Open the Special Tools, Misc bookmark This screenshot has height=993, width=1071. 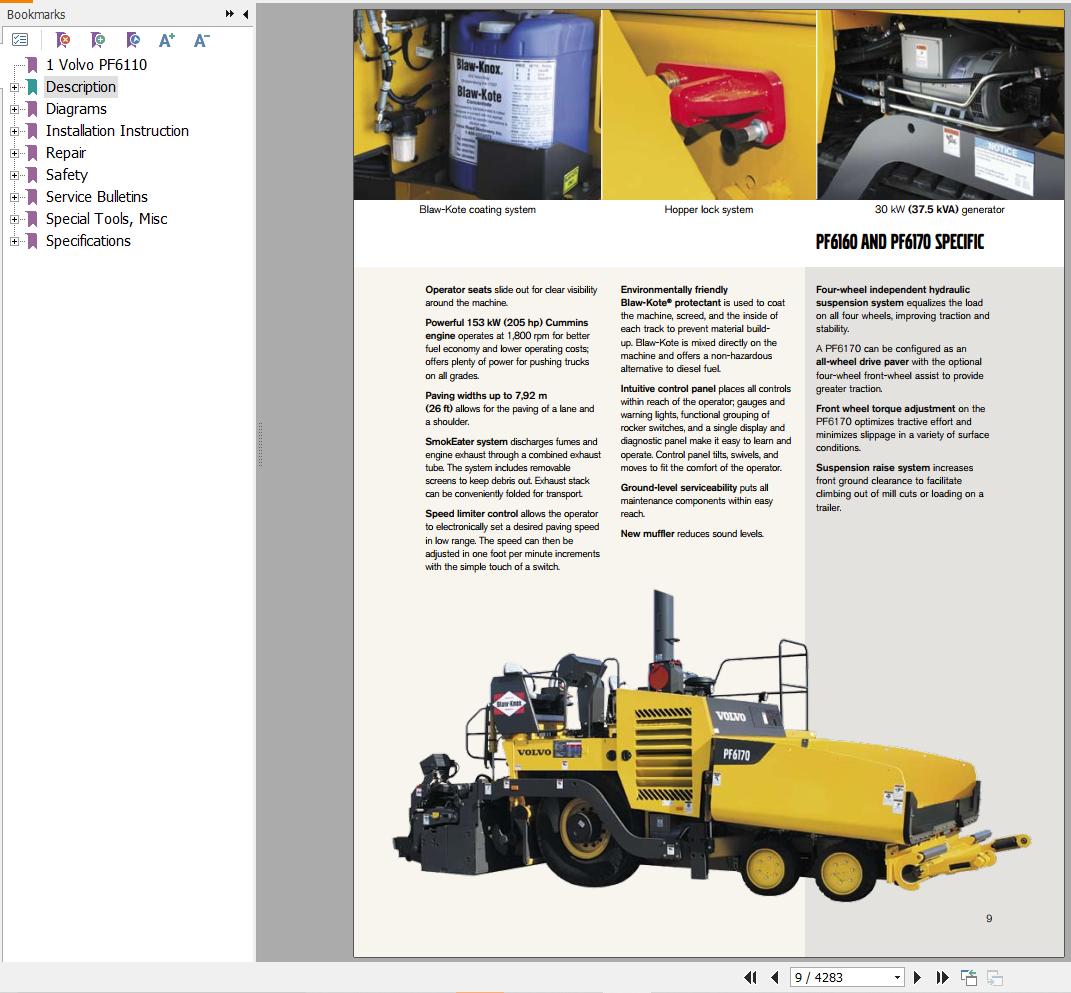[106, 219]
